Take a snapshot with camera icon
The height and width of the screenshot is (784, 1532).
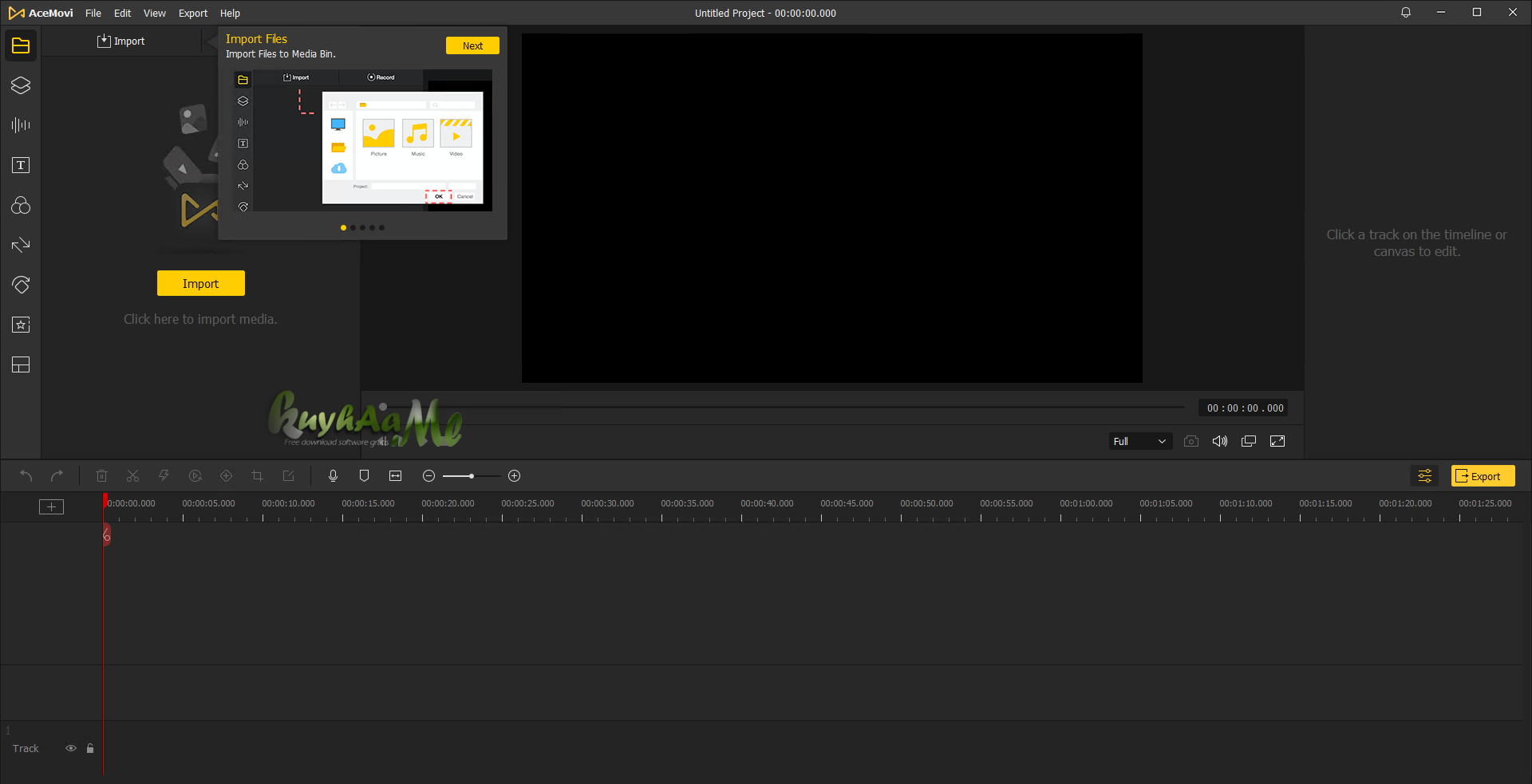pos(1191,441)
